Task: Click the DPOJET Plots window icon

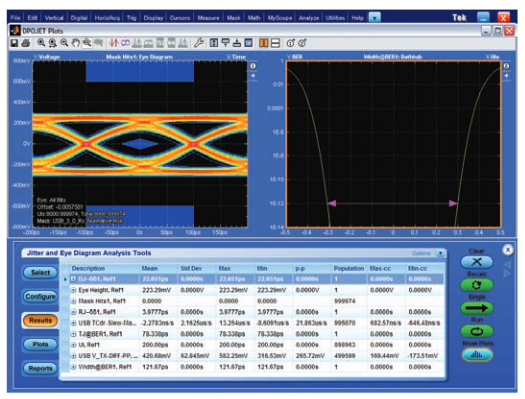Action: click(x=15, y=30)
